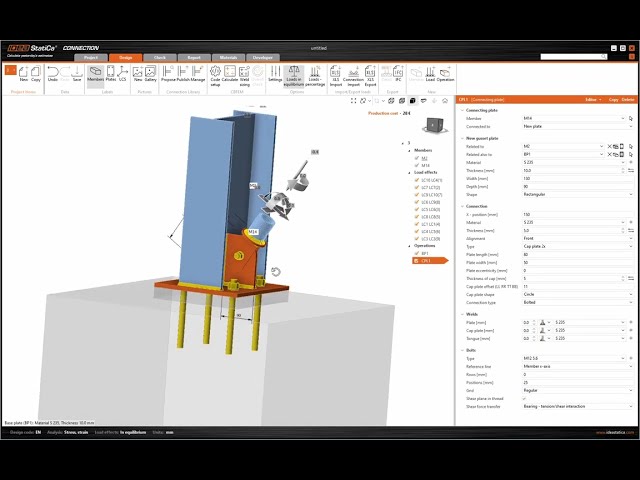Toggle M2 member checkbox in tree
This screenshot has width=640, height=480.
click(417, 158)
